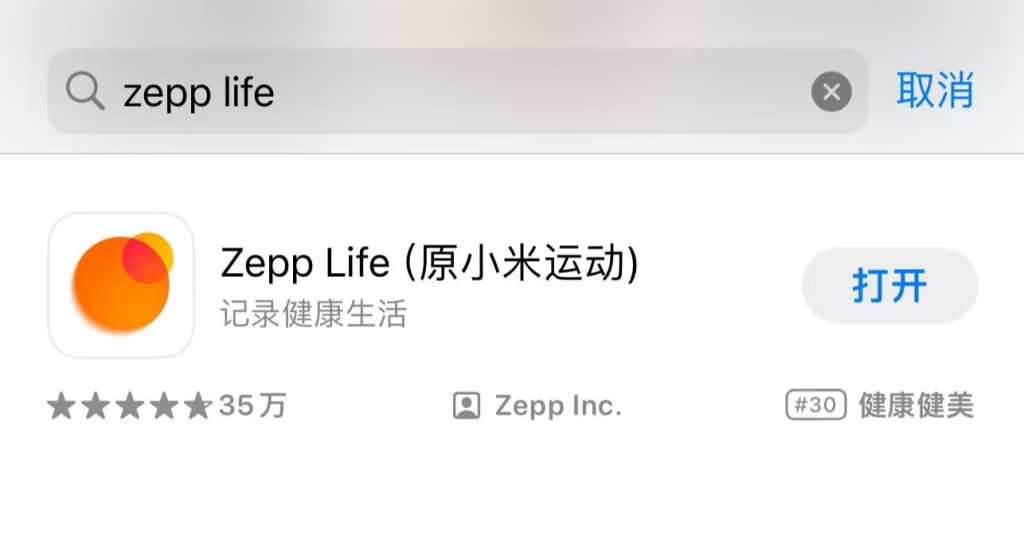
Task: Tap the fifth rating star
Action: [197, 406]
